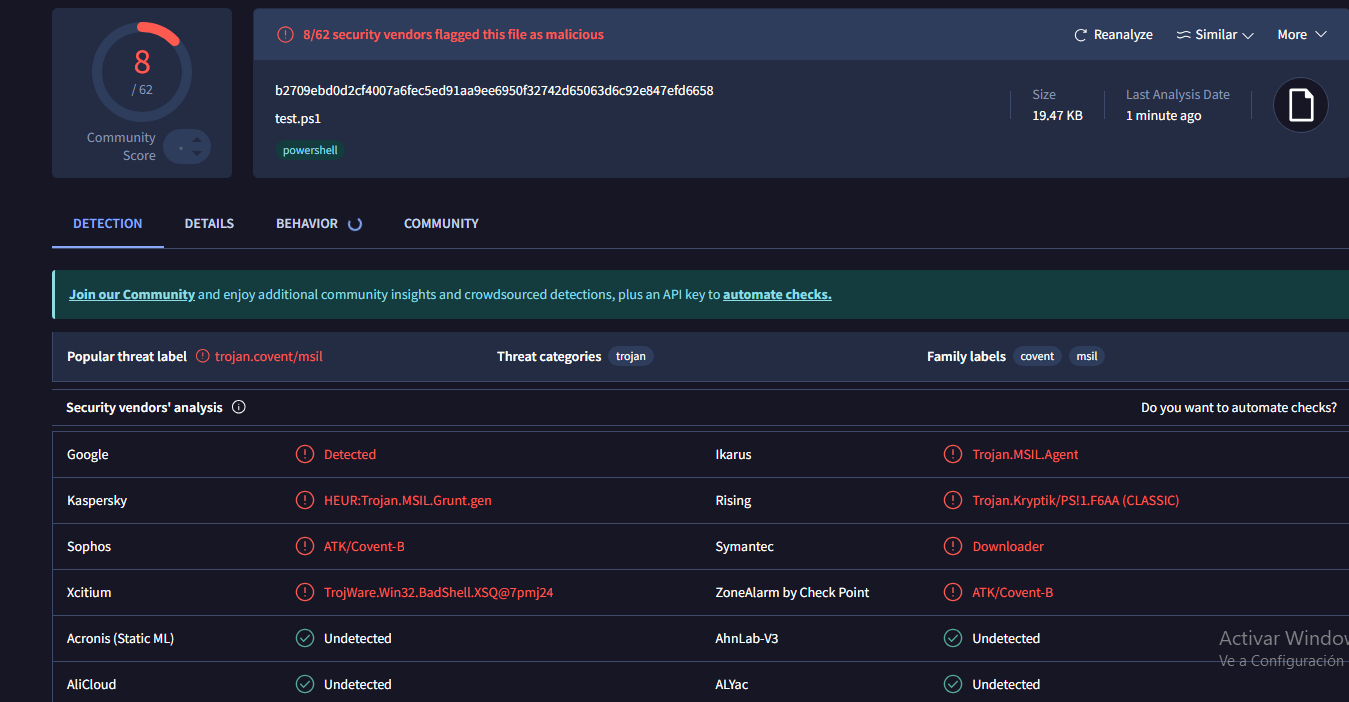1349x702 pixels.
Task: Click the powershell tag
Action: [x=310, y=150]
